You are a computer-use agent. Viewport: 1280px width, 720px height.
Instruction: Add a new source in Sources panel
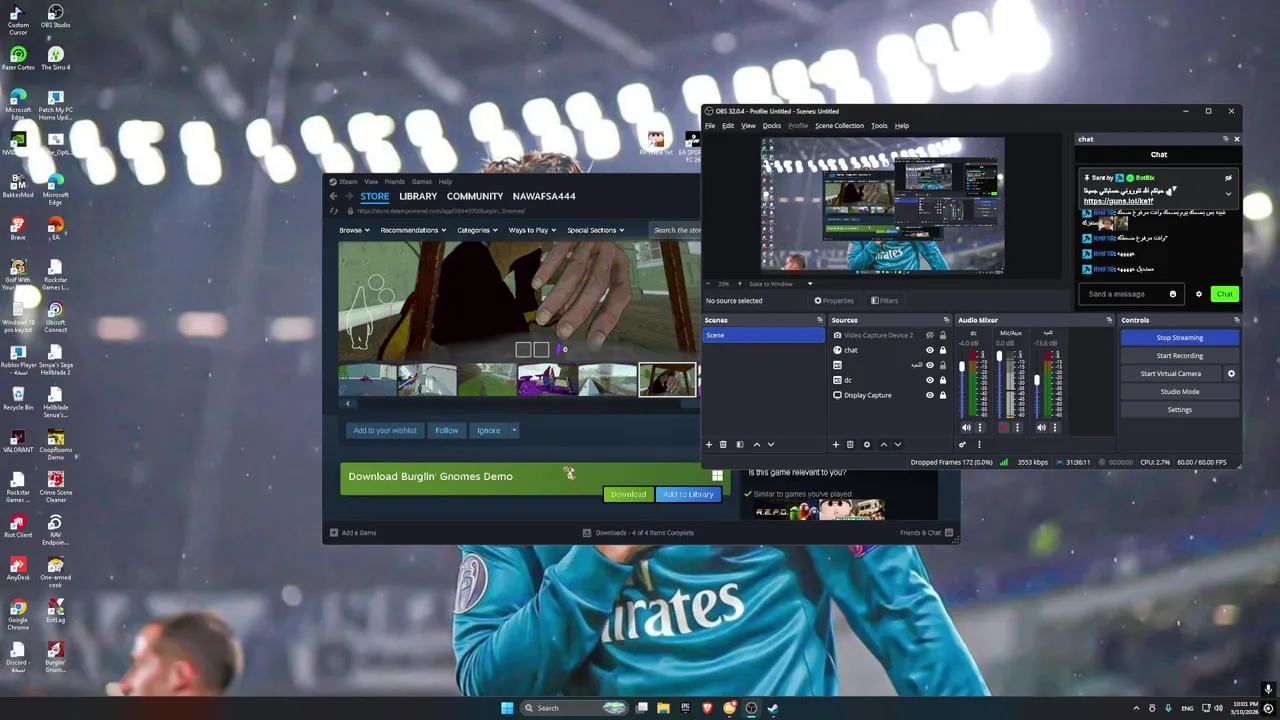[836, 444]
